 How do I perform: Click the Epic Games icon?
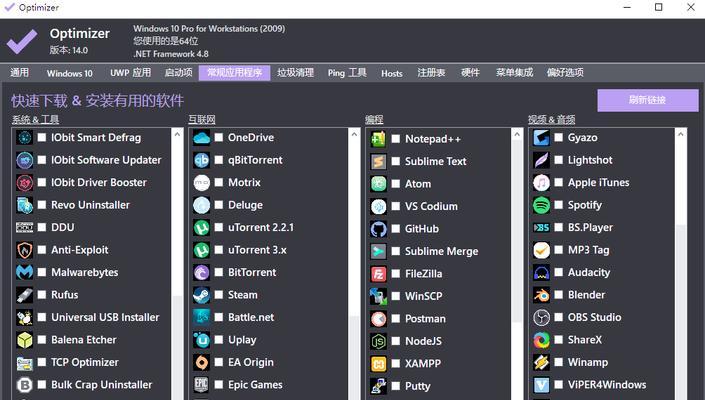pyautogui.click(x=201, y=385)
